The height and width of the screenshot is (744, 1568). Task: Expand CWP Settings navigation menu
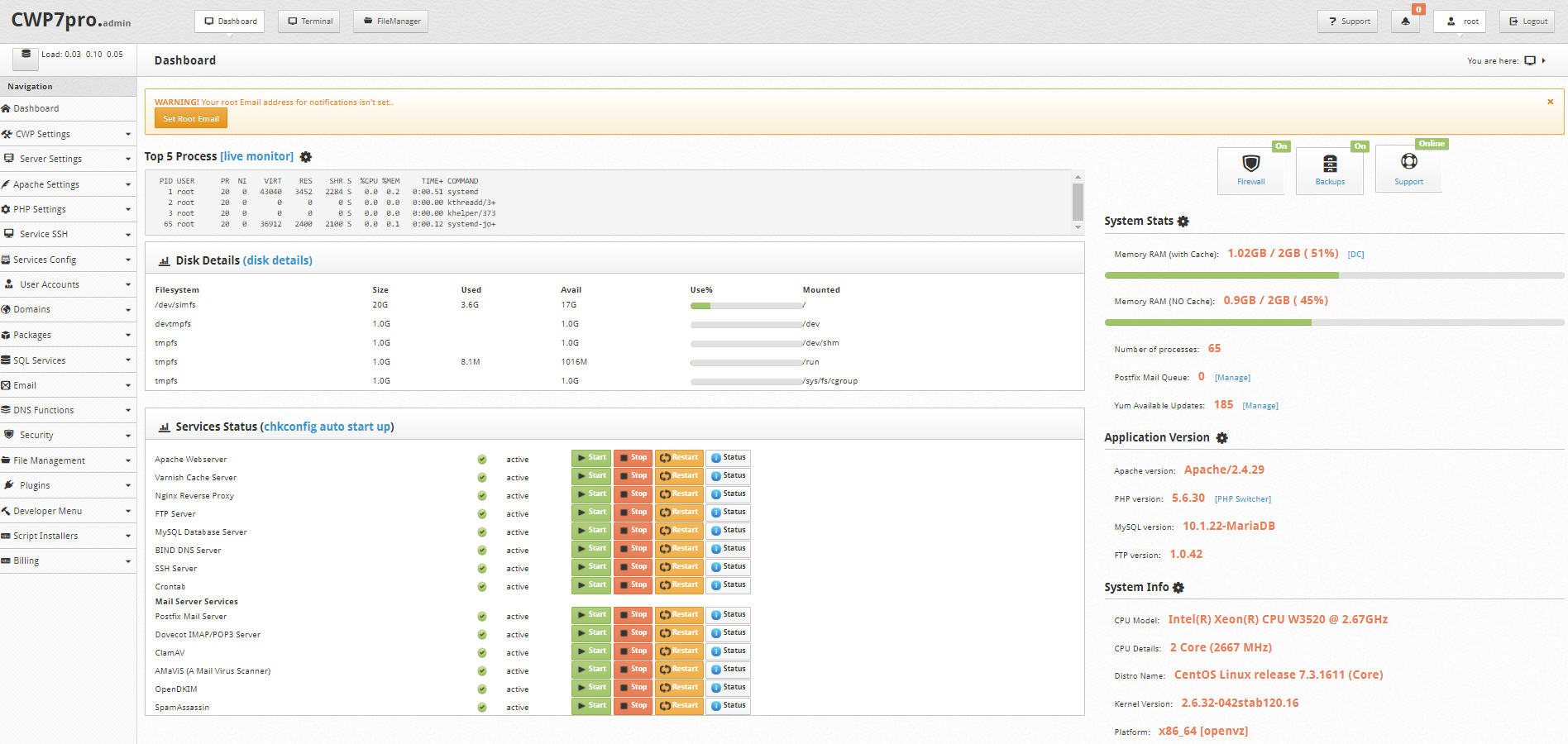coord(66,134)
